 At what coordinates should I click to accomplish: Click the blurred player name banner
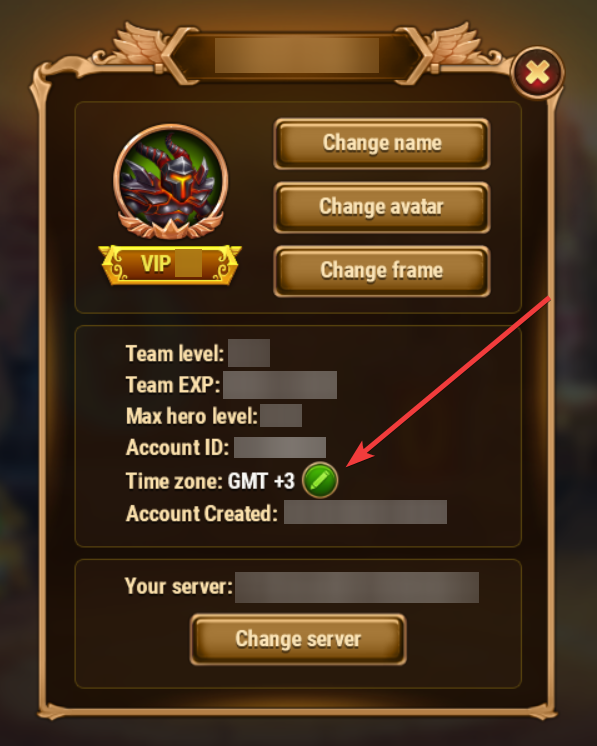(x=297, y=56)
